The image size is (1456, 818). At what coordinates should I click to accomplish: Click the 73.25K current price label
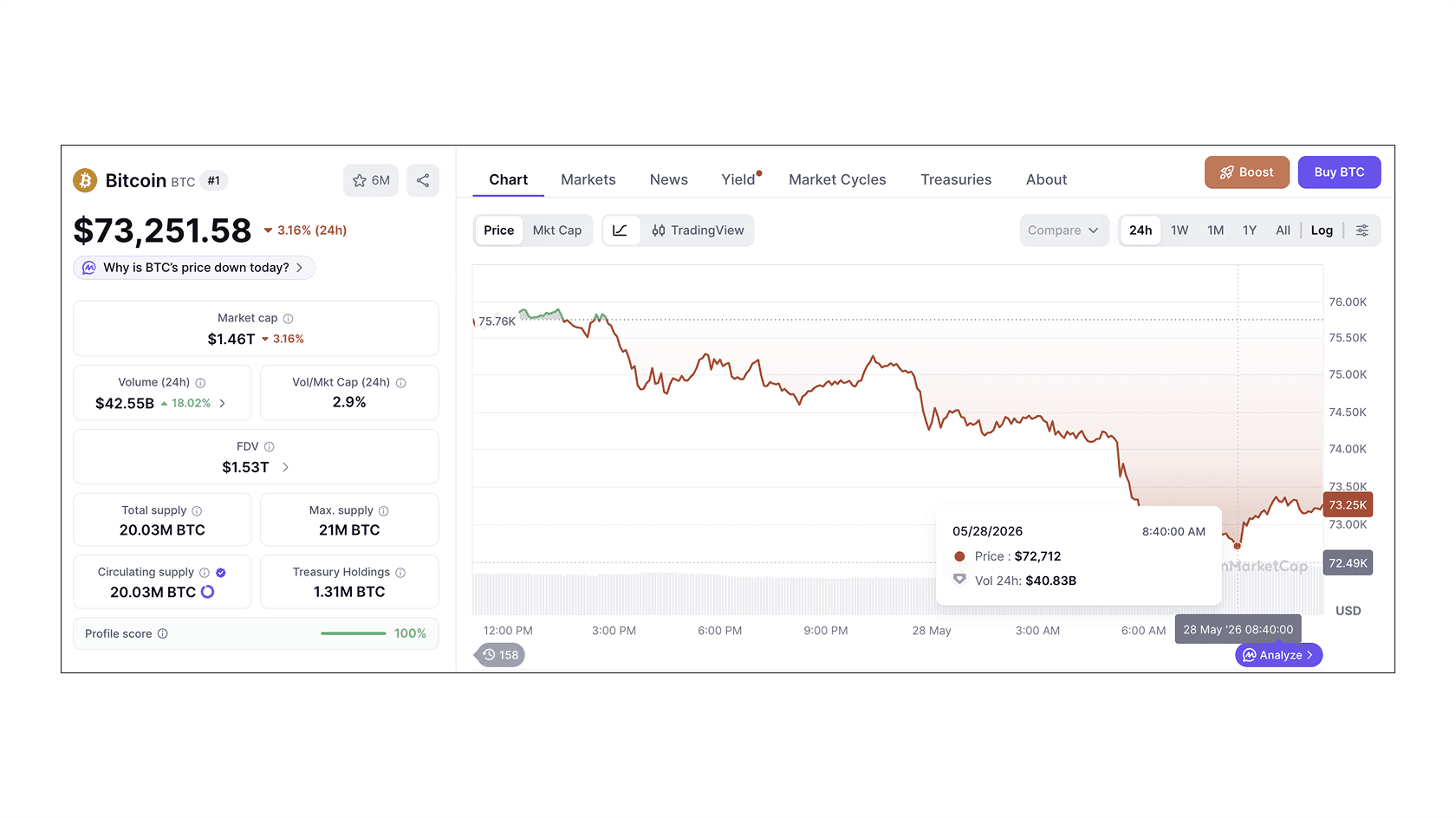tap(1348, 505)
